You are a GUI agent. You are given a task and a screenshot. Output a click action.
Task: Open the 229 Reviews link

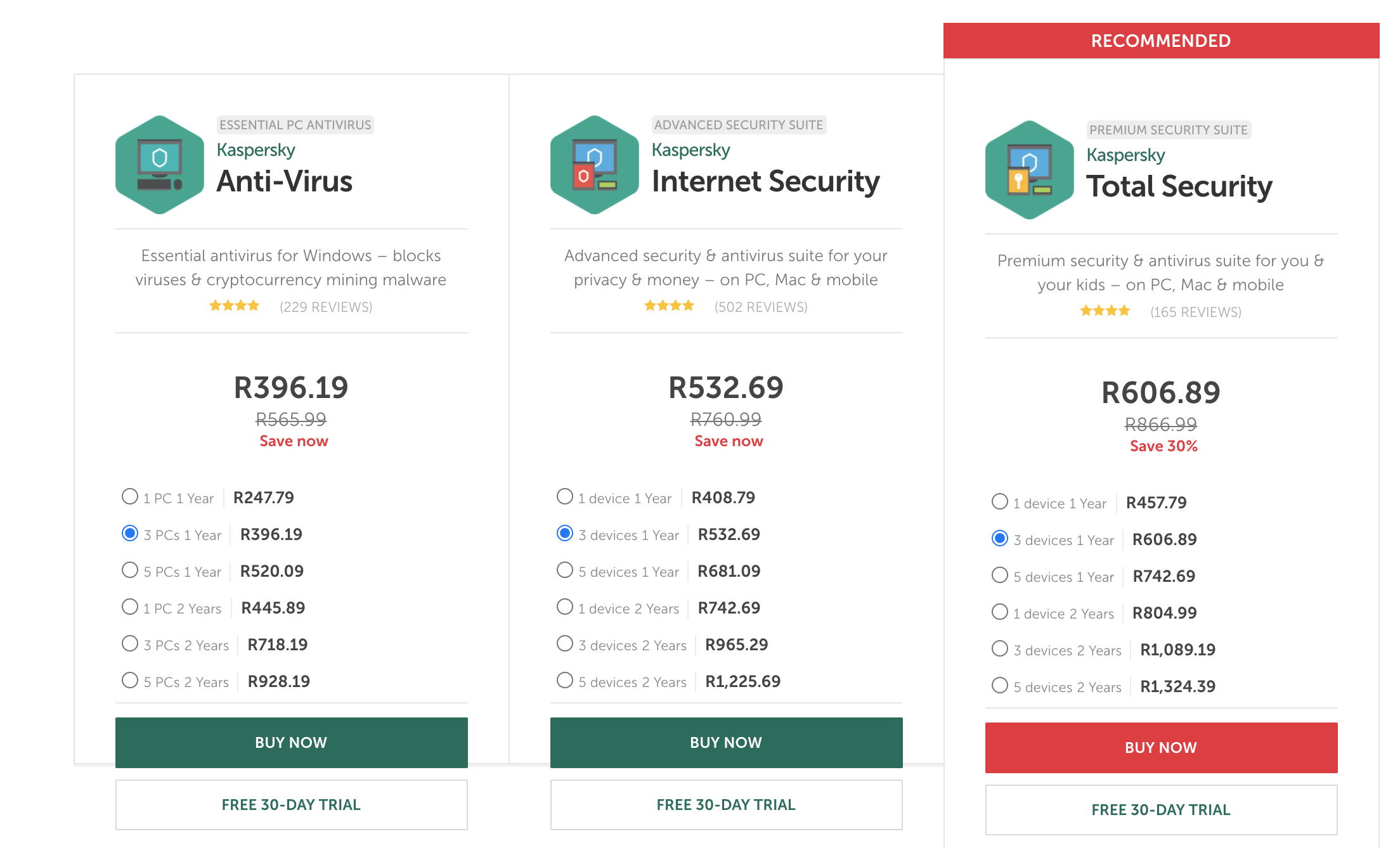click(326, 307)
